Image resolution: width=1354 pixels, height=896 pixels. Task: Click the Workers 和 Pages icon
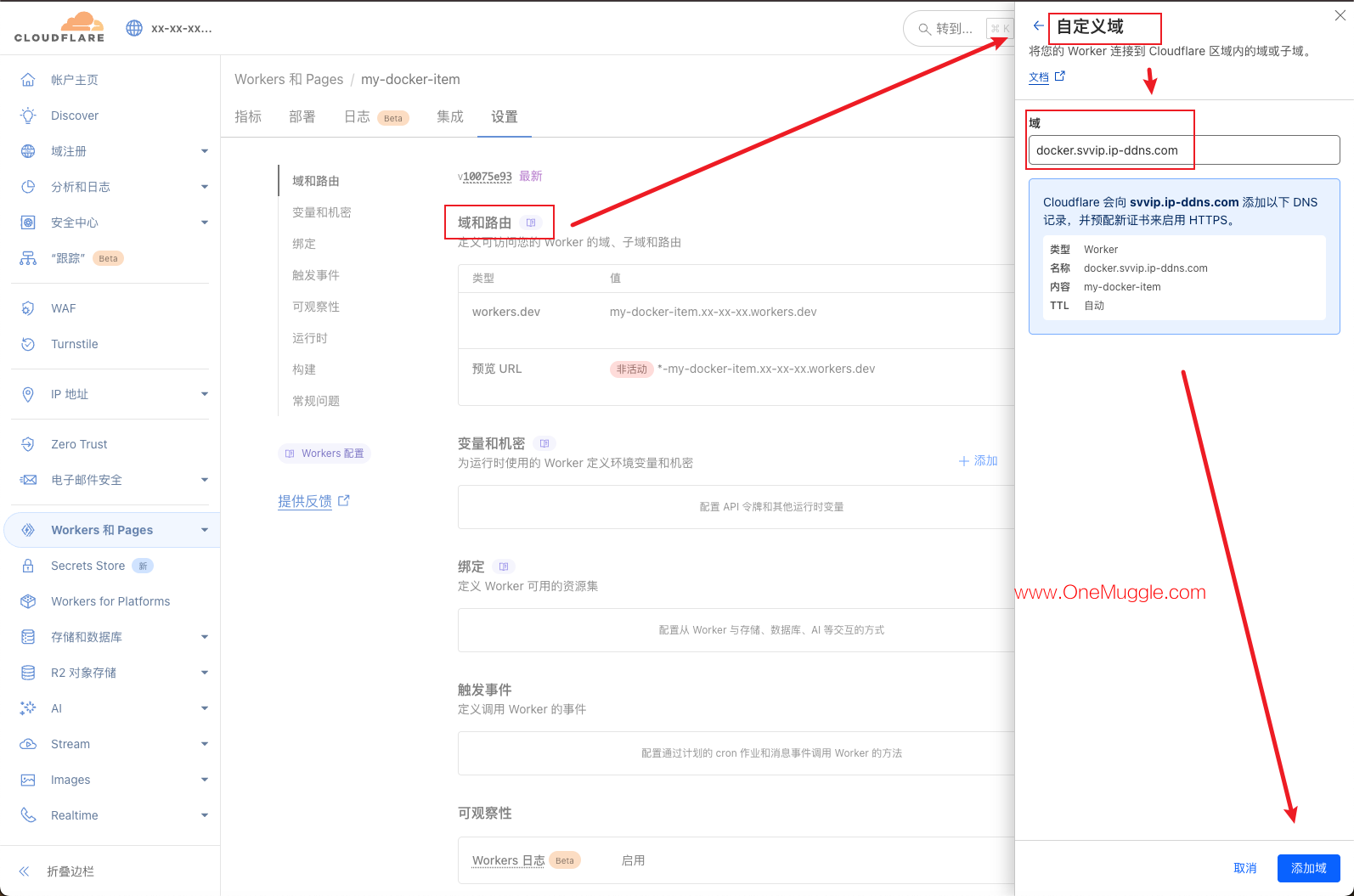(x=28, y=530)
